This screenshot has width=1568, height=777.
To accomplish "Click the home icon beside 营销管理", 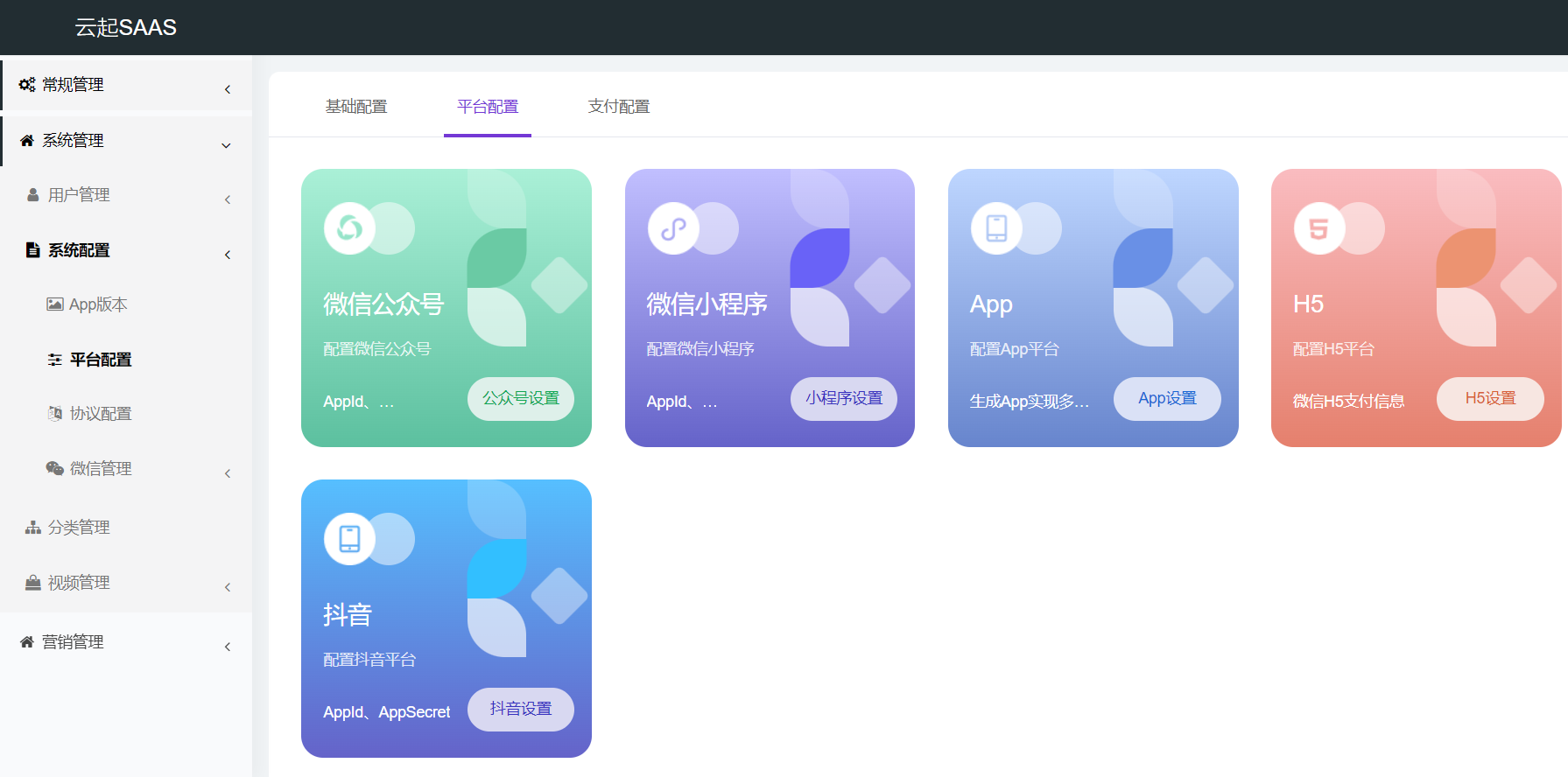I will 27,642.
